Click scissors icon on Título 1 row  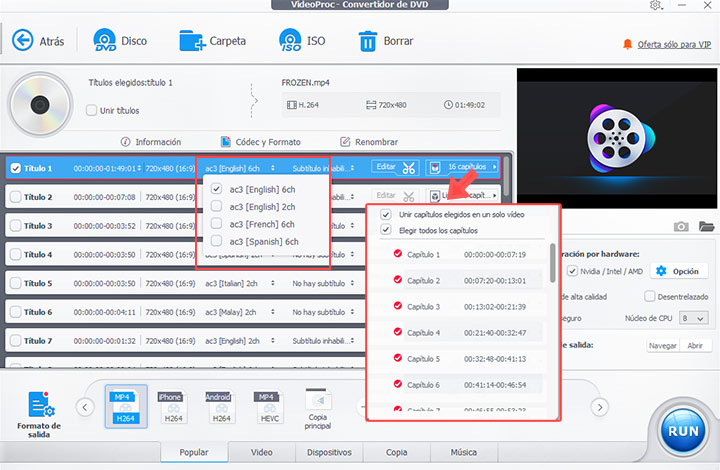(408, 168)
